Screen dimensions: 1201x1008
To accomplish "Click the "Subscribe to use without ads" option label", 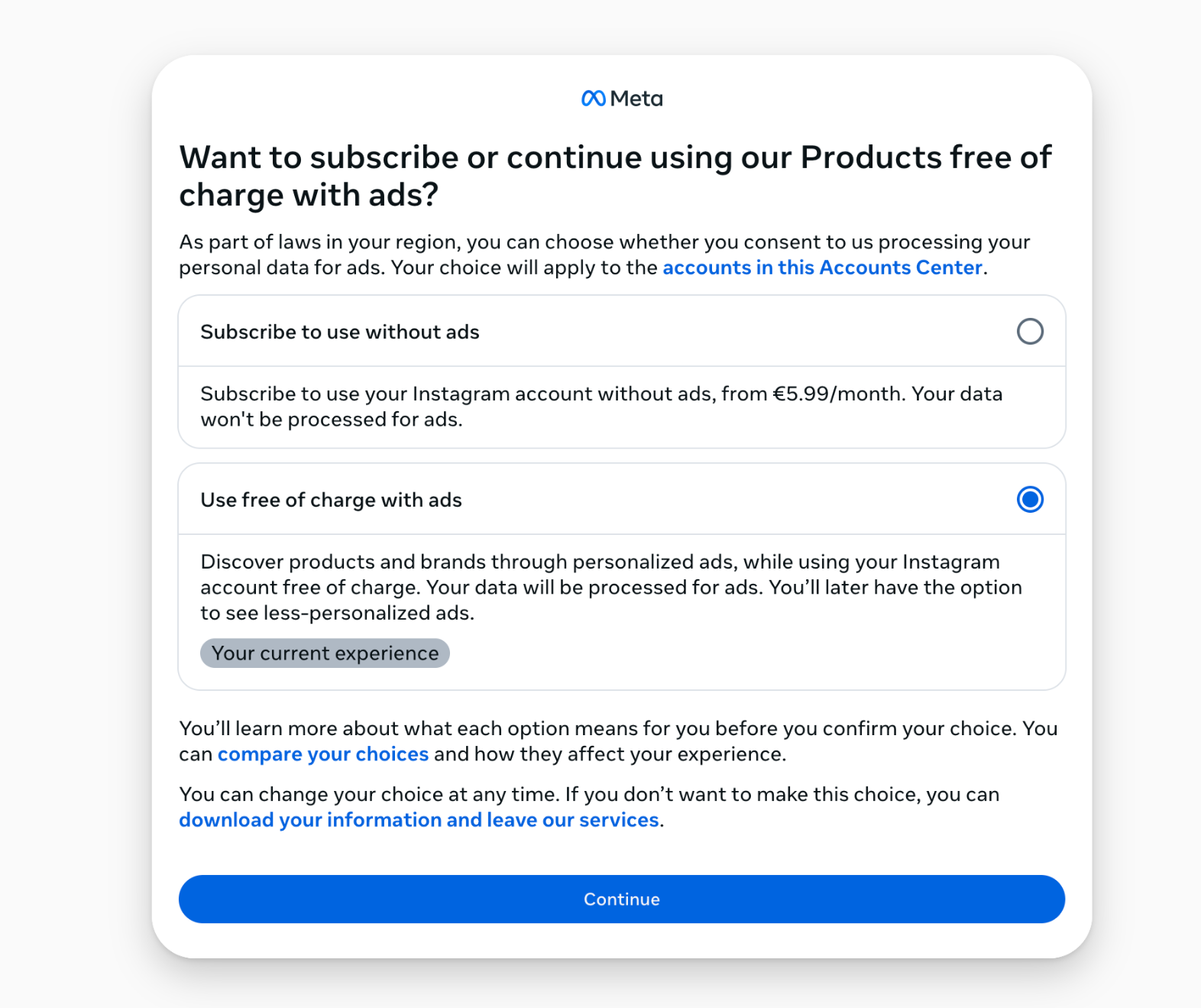I will point(340,332).
